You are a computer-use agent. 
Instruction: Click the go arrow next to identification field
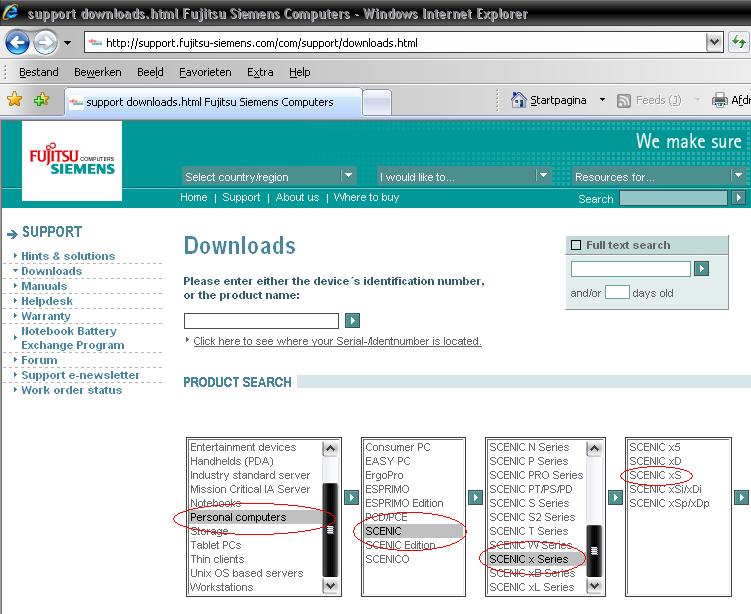click(353, 320)
